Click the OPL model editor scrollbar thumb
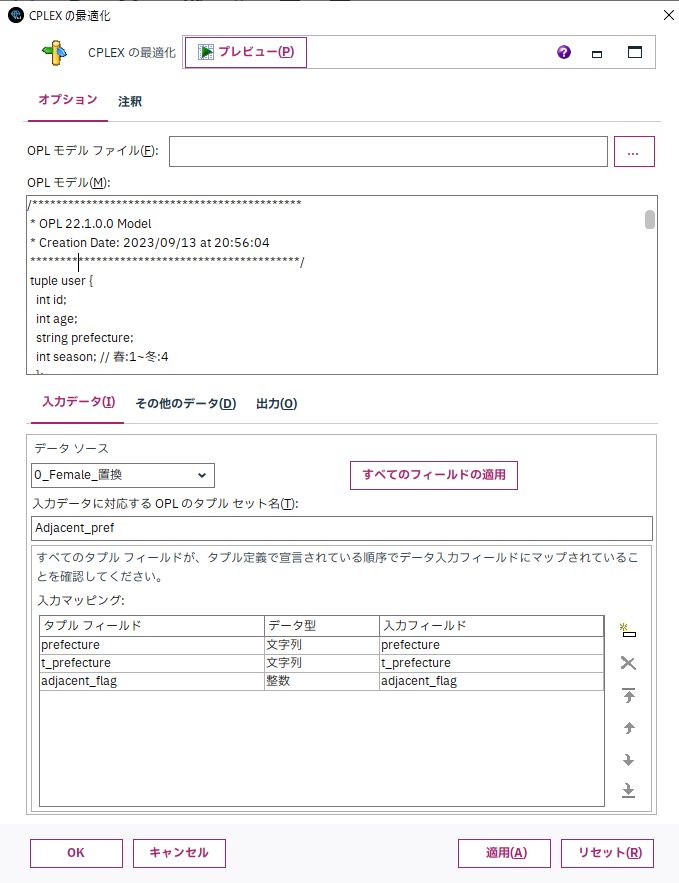The image size is (679, 883). [x=650, y=219]
